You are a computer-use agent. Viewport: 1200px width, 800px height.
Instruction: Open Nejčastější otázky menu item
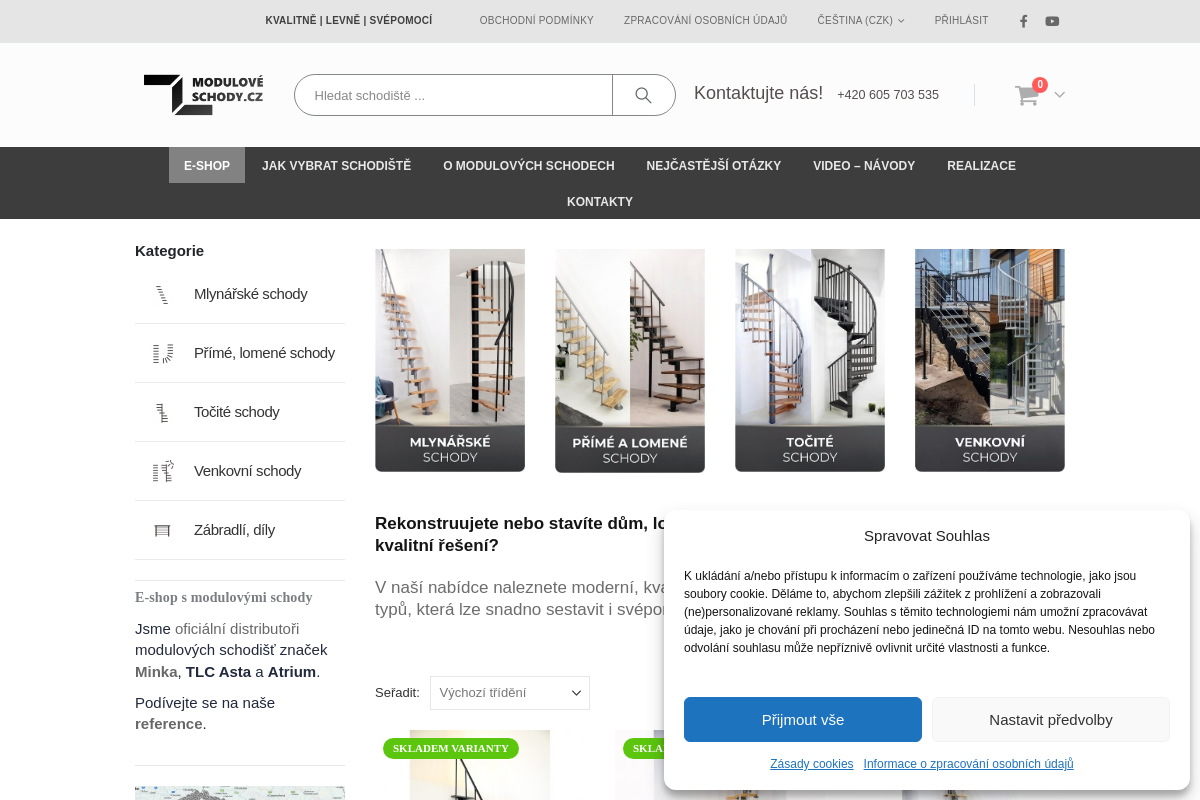714,165
